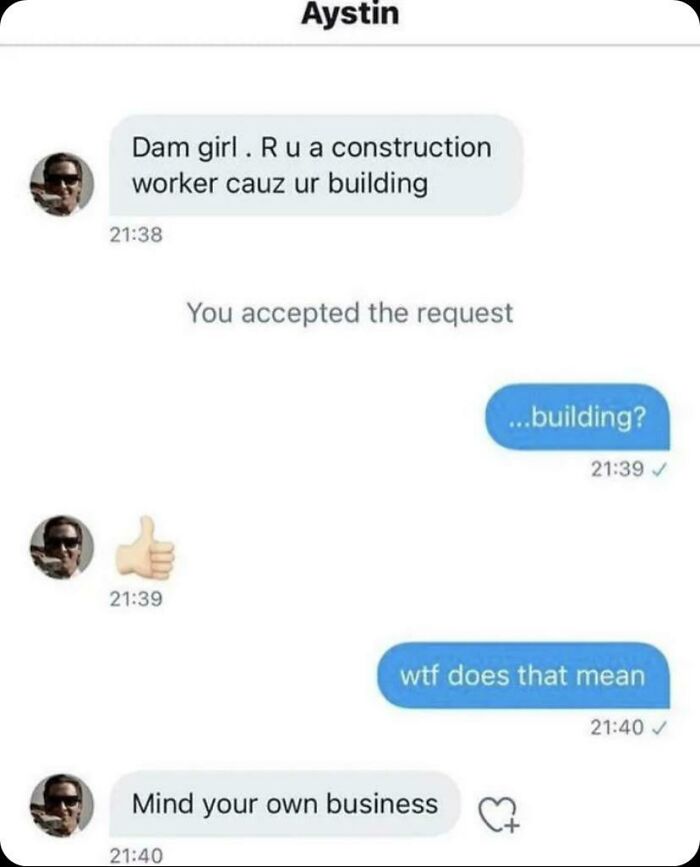
Task: Tap 21:40 timestamp under last received message
Action: pos(136,856)
